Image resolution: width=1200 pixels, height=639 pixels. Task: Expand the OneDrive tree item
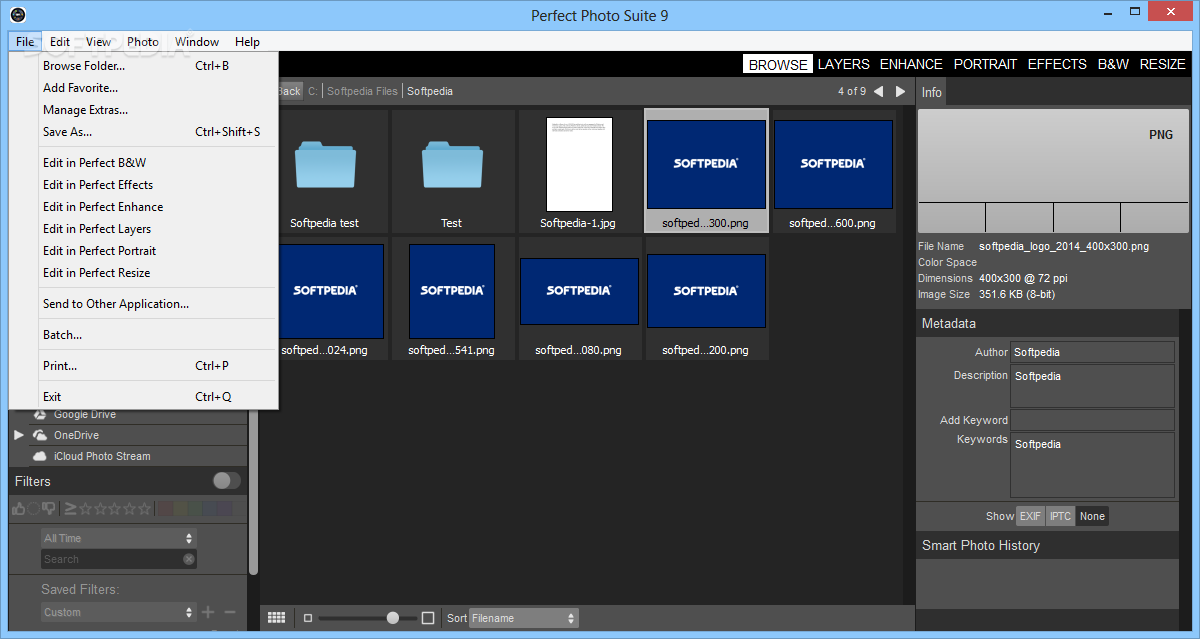coord(18,435)
